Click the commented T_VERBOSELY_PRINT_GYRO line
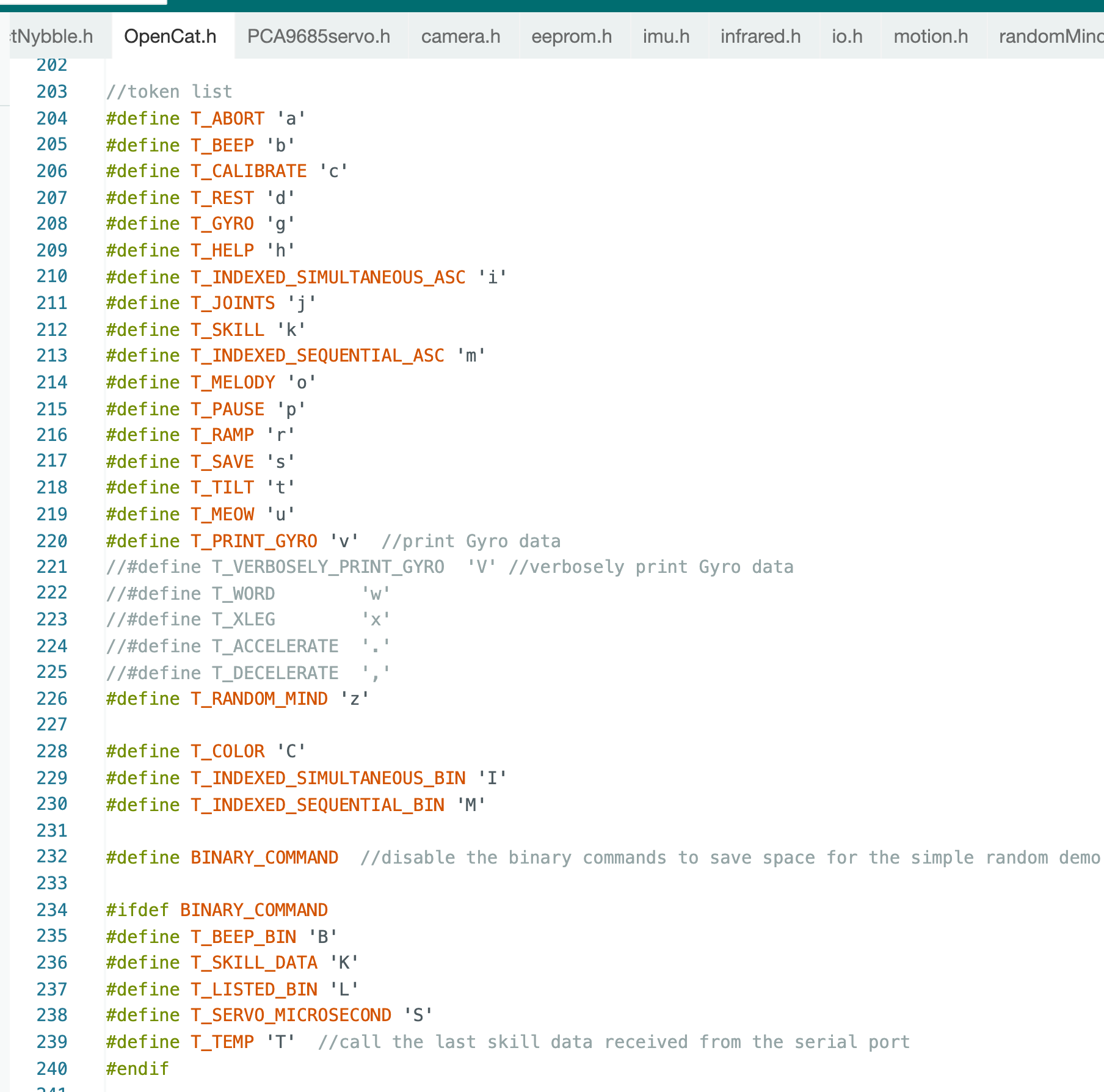 click(328, 567)
